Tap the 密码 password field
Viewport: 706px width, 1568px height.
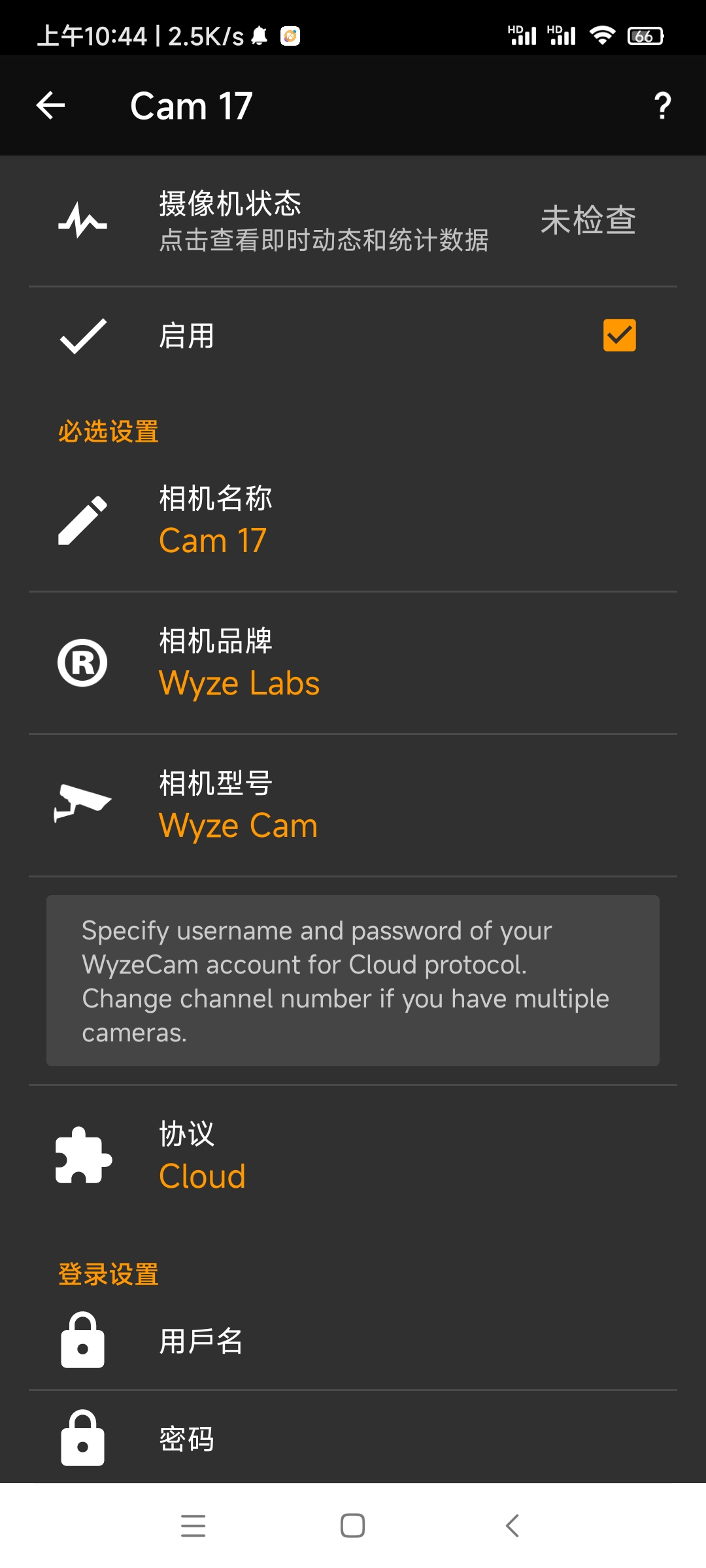point(187,1440)
